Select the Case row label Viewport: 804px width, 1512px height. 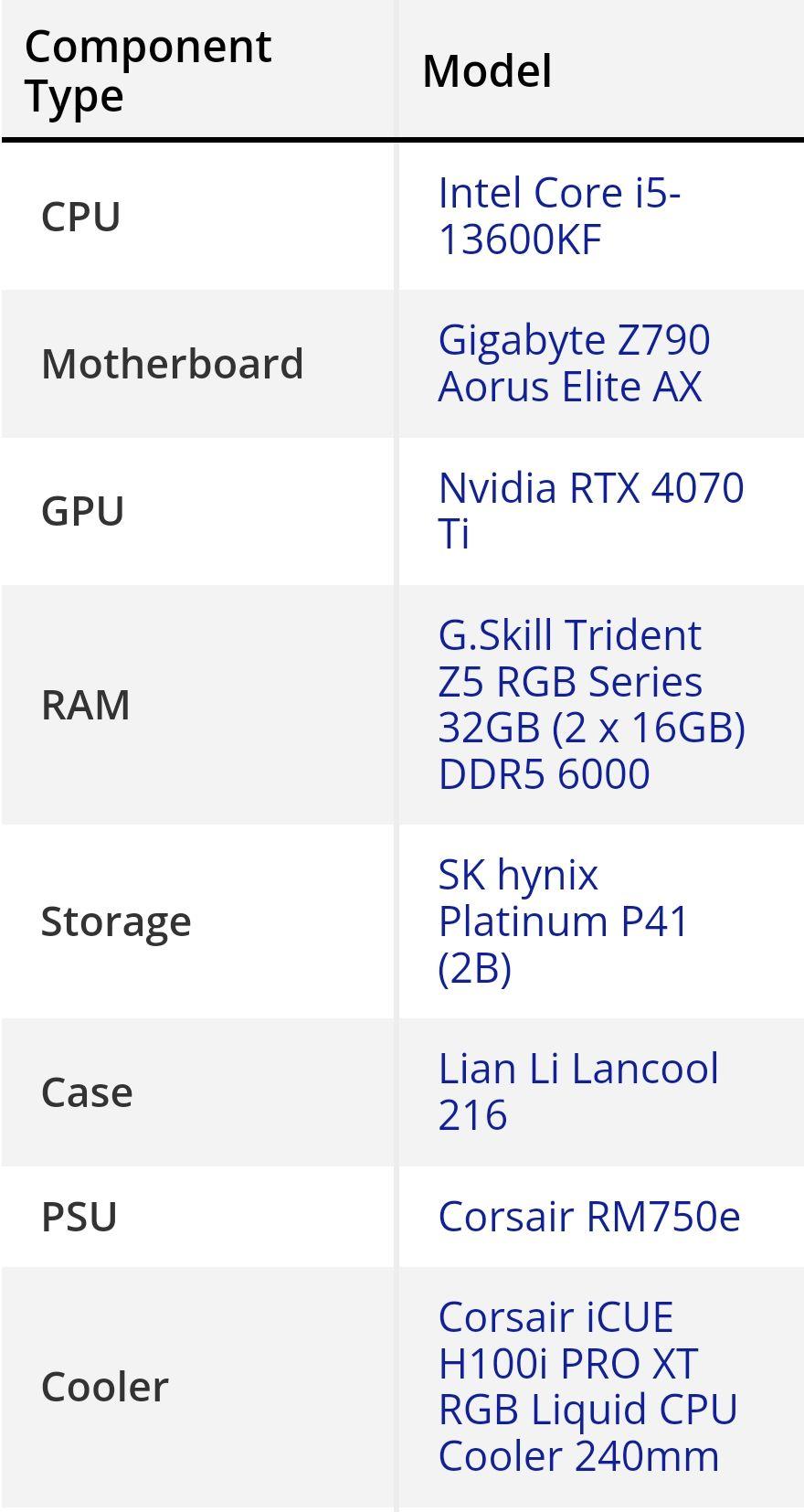tap(87, 1091)
